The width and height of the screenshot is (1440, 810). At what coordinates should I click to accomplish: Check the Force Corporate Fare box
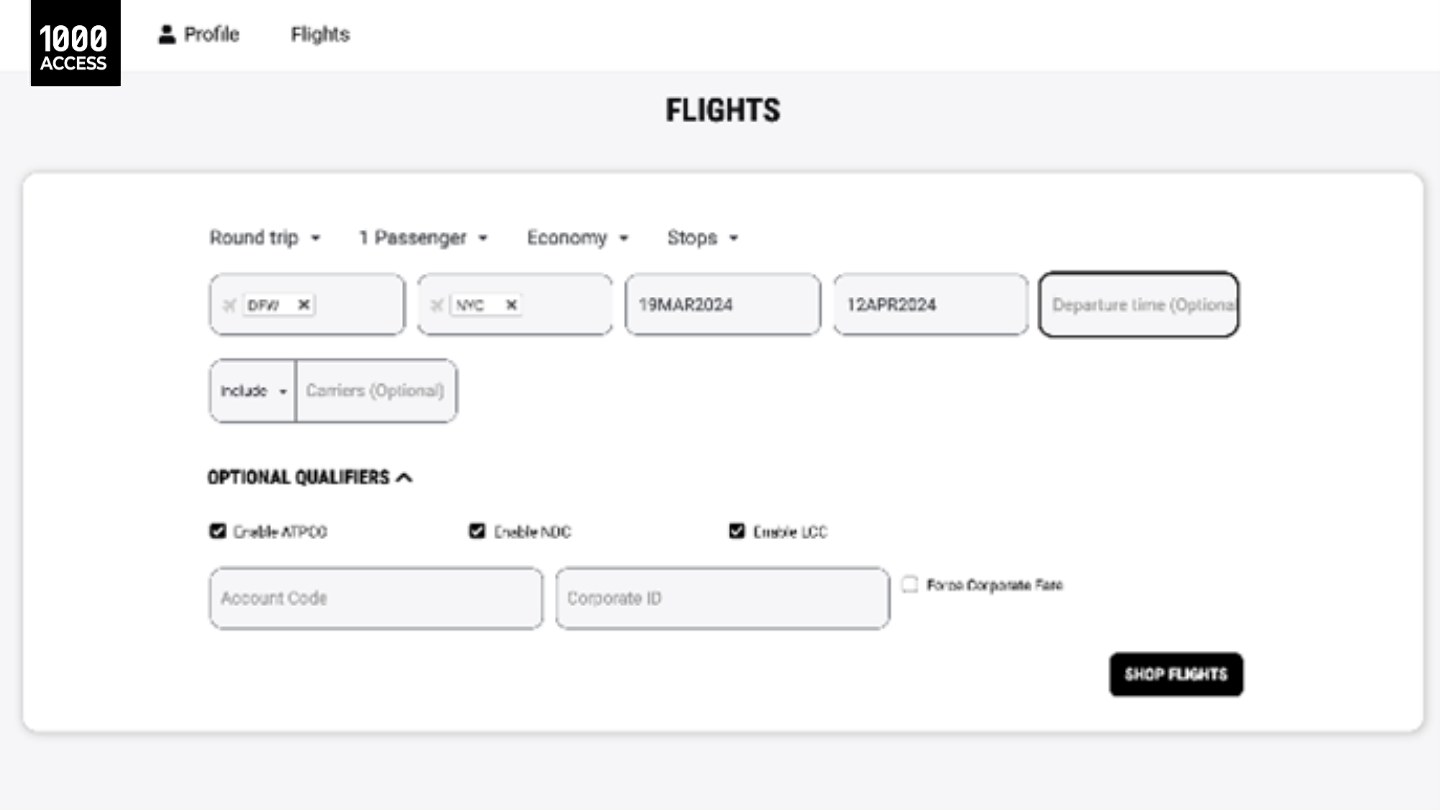pos(909,585)
